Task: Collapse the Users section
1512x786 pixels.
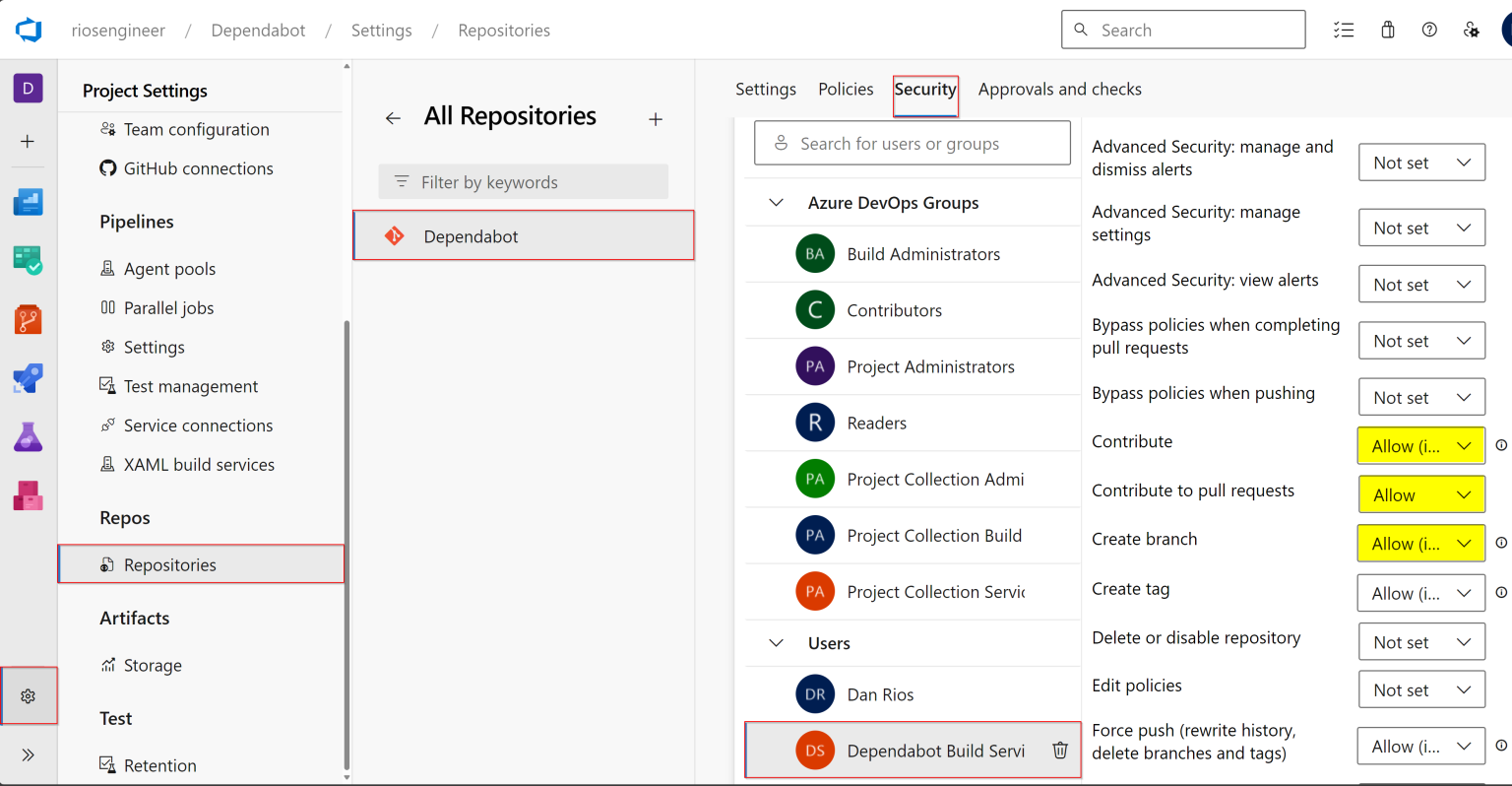Action: coord(776,643)
